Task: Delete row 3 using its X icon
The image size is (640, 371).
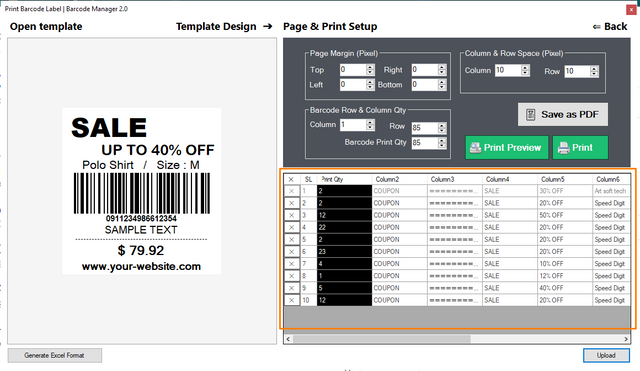Action: click(291, 215)
